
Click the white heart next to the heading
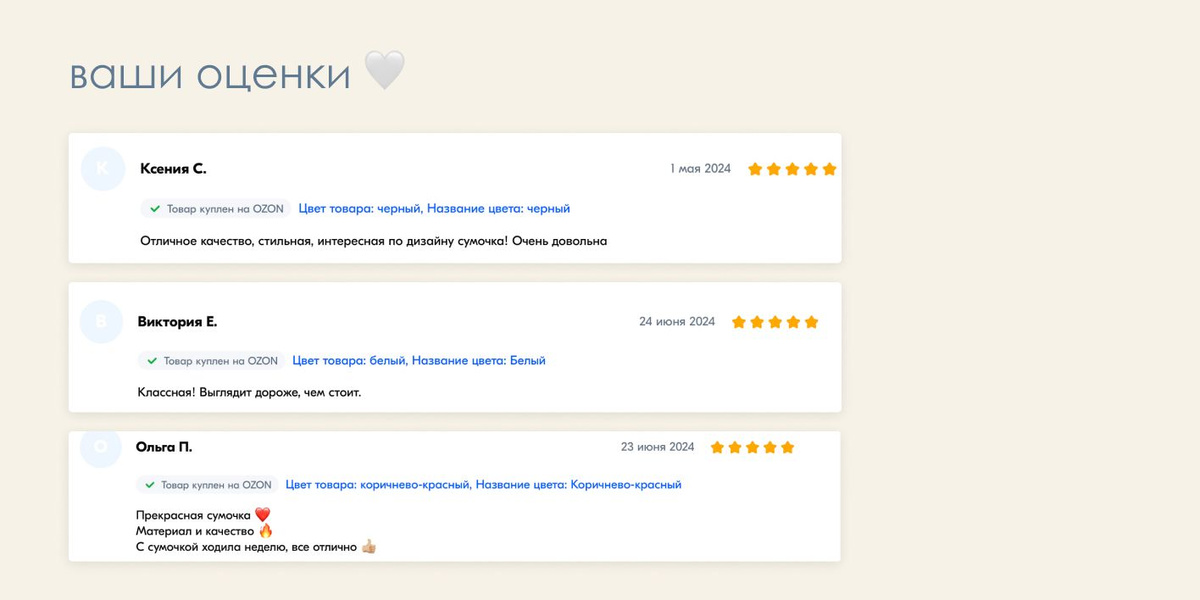[x=384, y=72]
